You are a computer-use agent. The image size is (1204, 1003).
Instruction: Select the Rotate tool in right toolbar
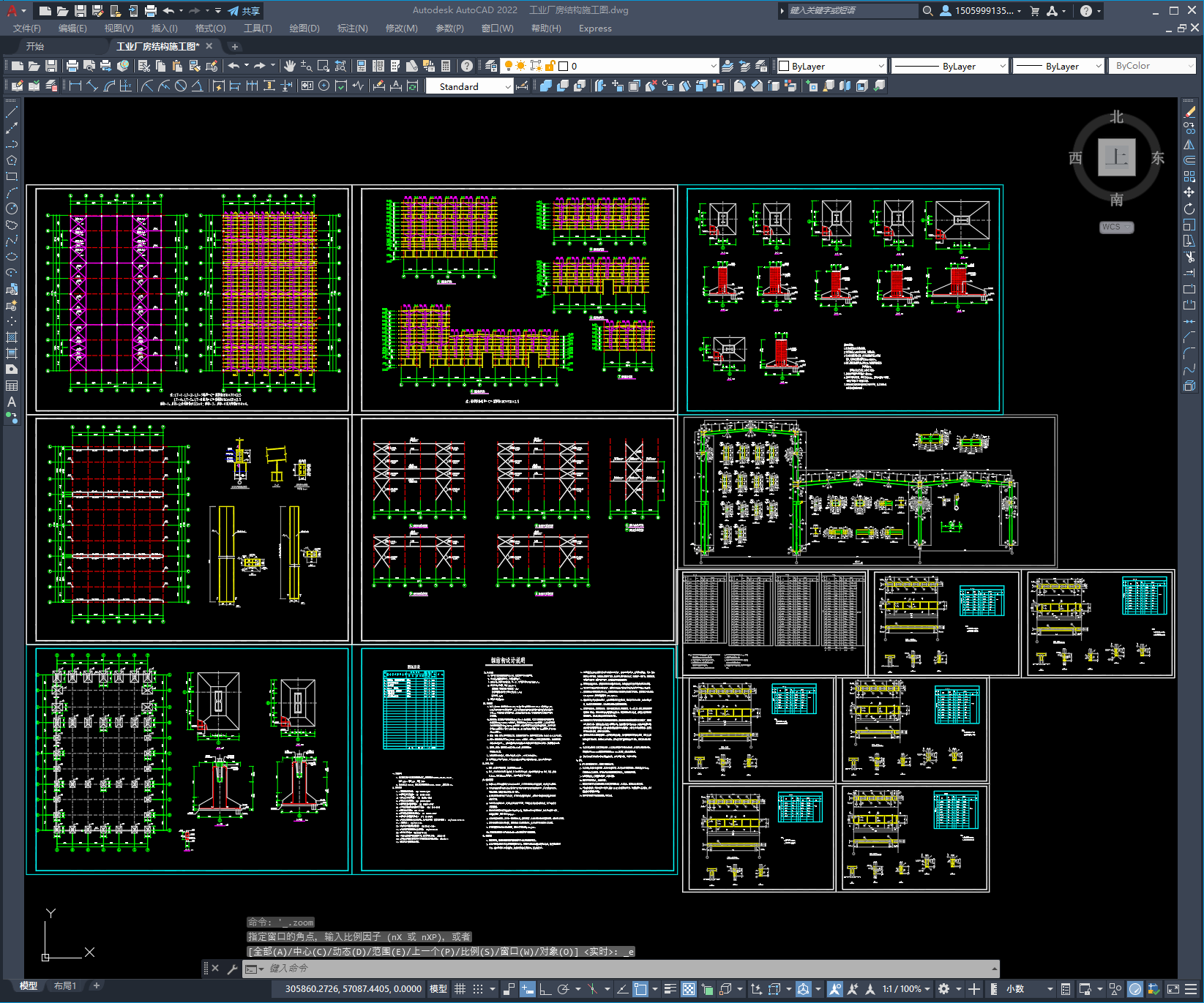(1189, 209)
